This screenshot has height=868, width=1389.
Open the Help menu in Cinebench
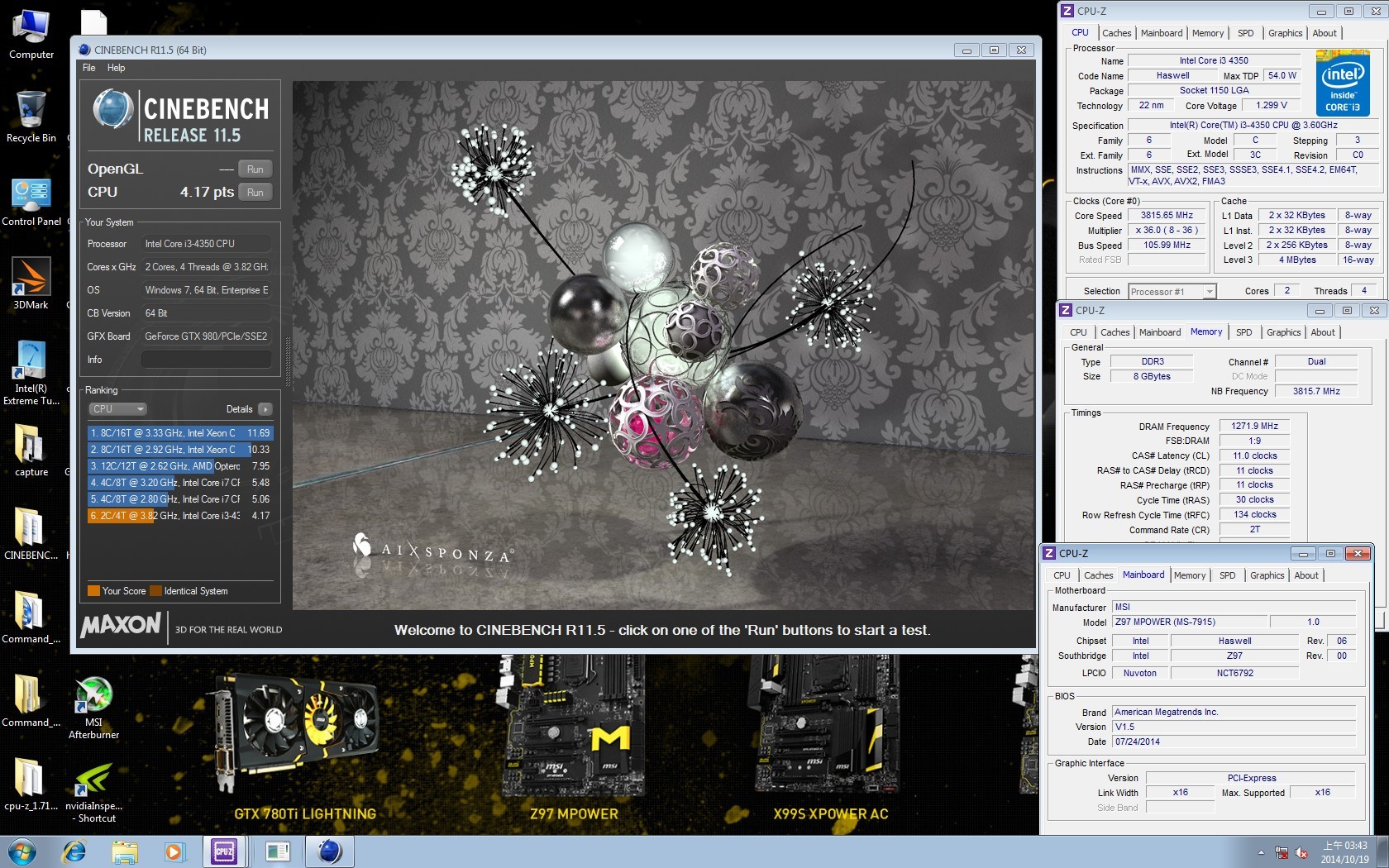click(116, 68)
